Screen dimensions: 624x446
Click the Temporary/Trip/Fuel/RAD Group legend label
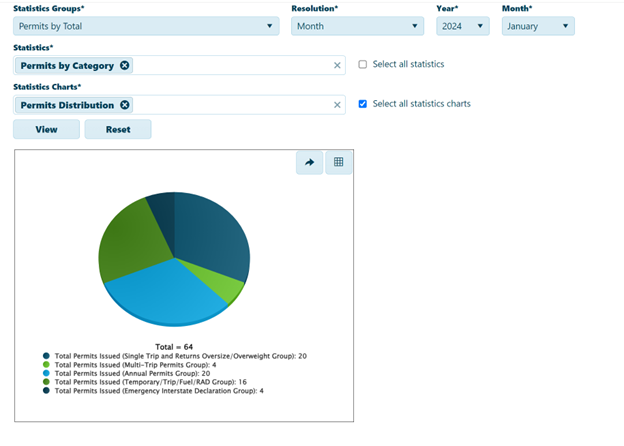coord(150,382)
